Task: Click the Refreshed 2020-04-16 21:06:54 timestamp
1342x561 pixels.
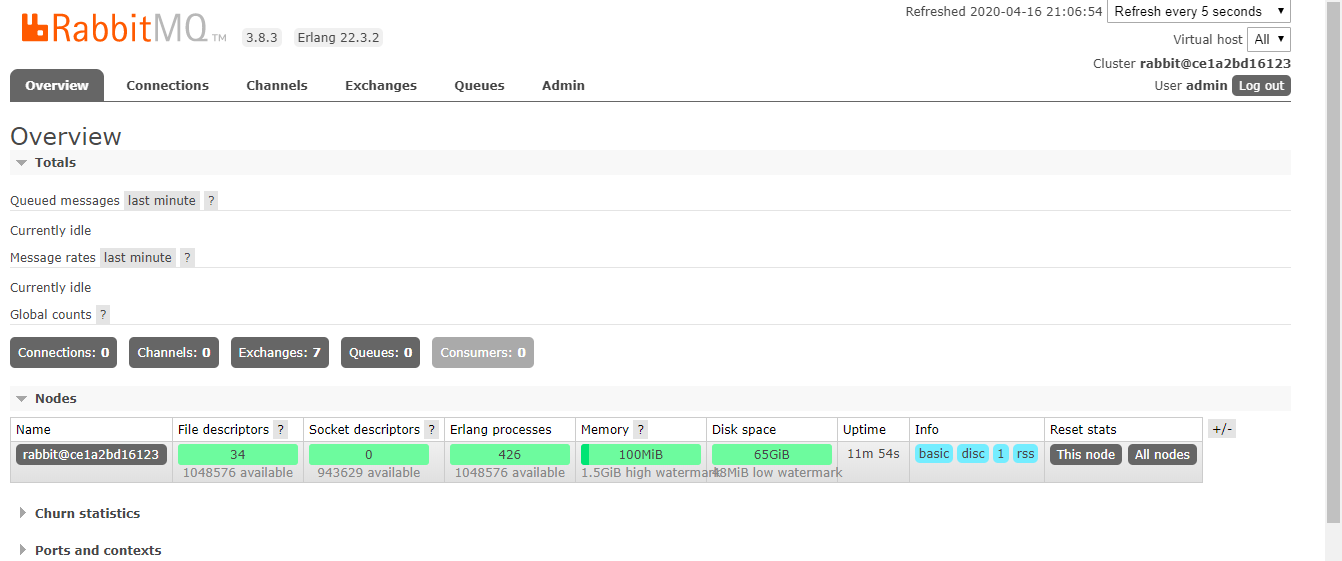Action: [x=1004, y=12]
